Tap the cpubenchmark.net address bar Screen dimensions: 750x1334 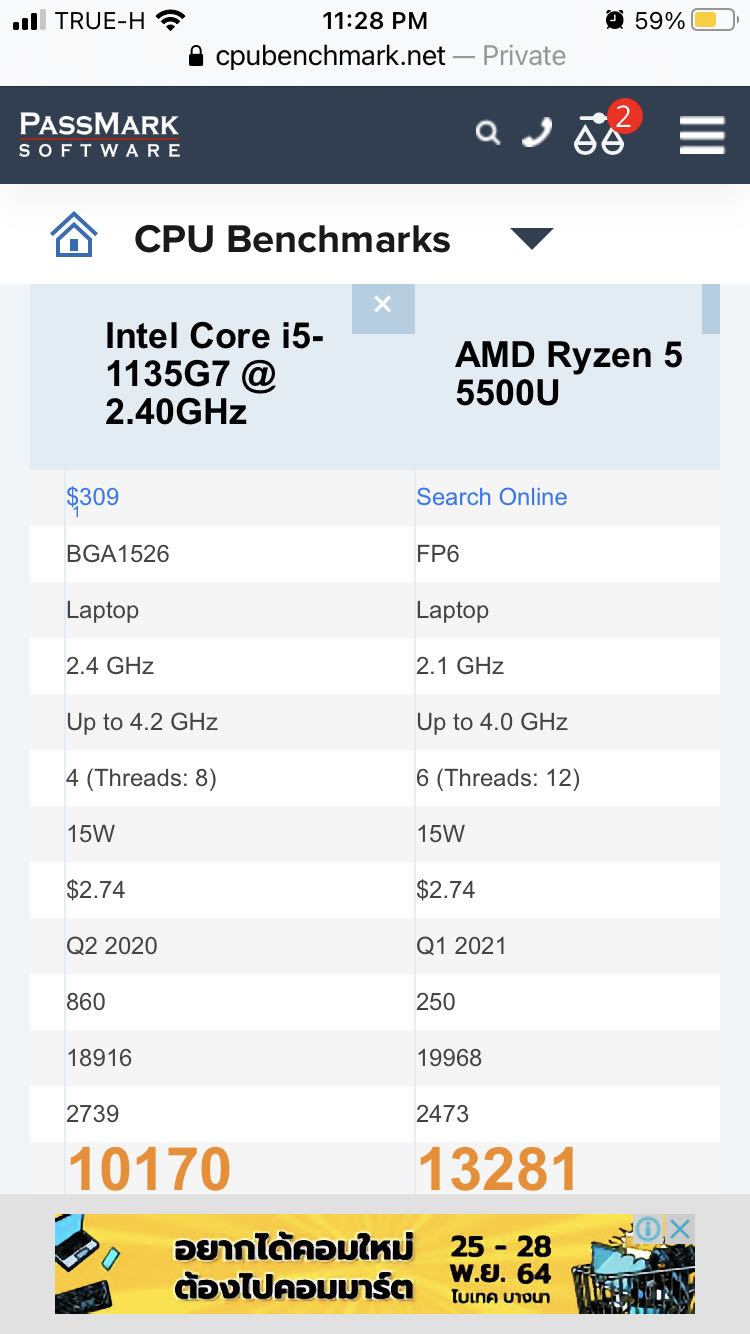(375, 56)
